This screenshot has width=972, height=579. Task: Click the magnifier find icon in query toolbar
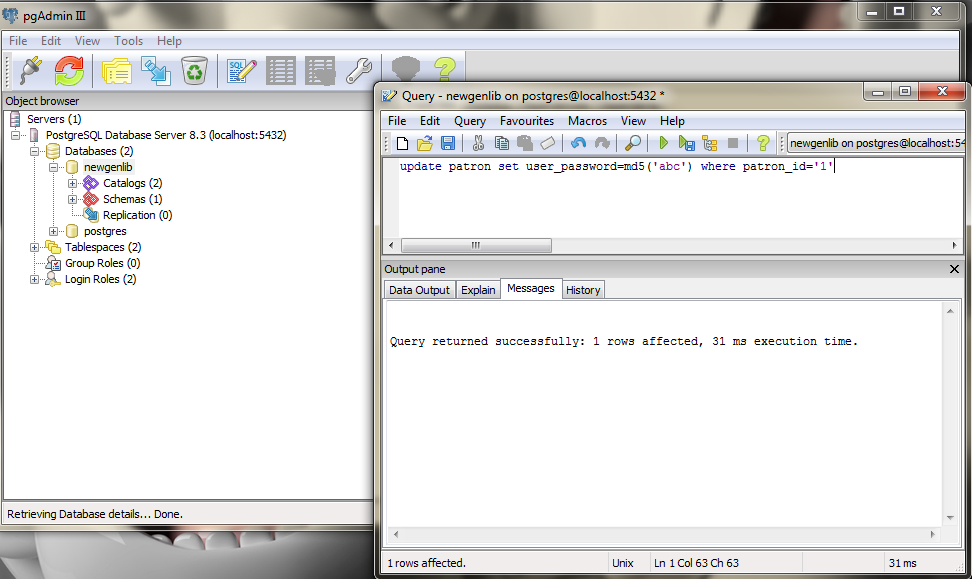(632, 144)
